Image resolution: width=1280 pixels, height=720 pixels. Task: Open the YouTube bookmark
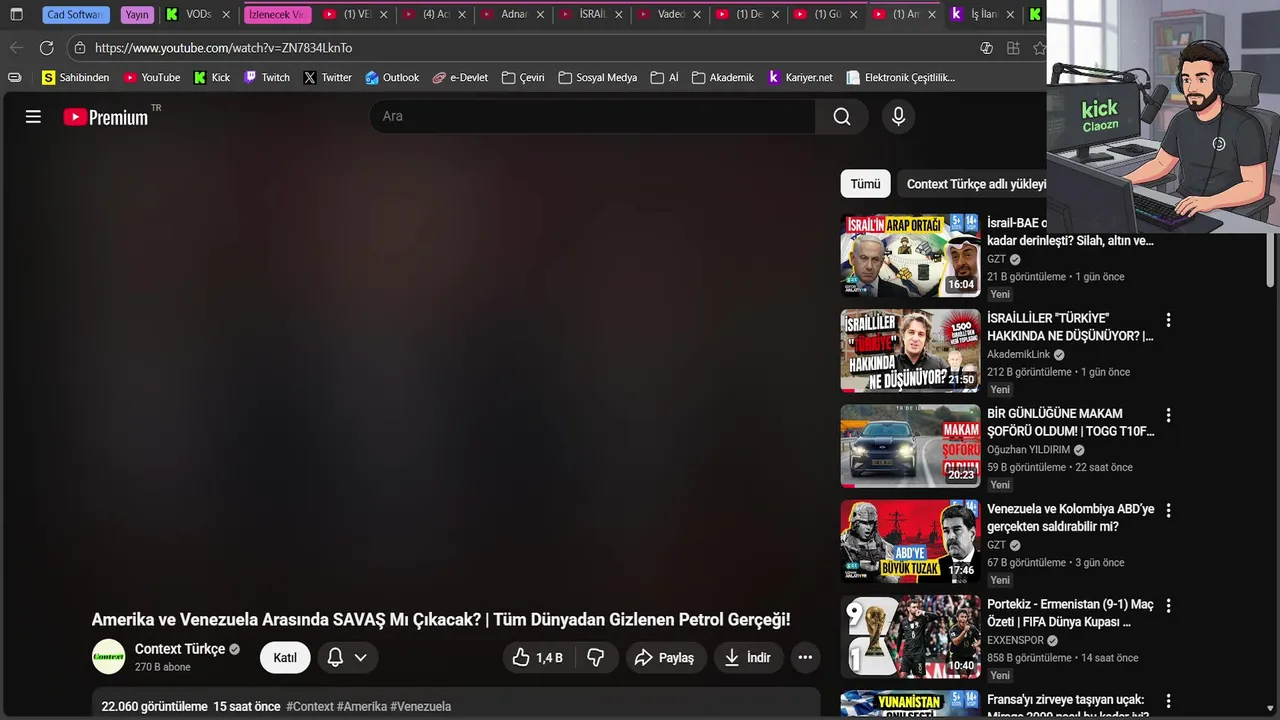pos(152,77)
